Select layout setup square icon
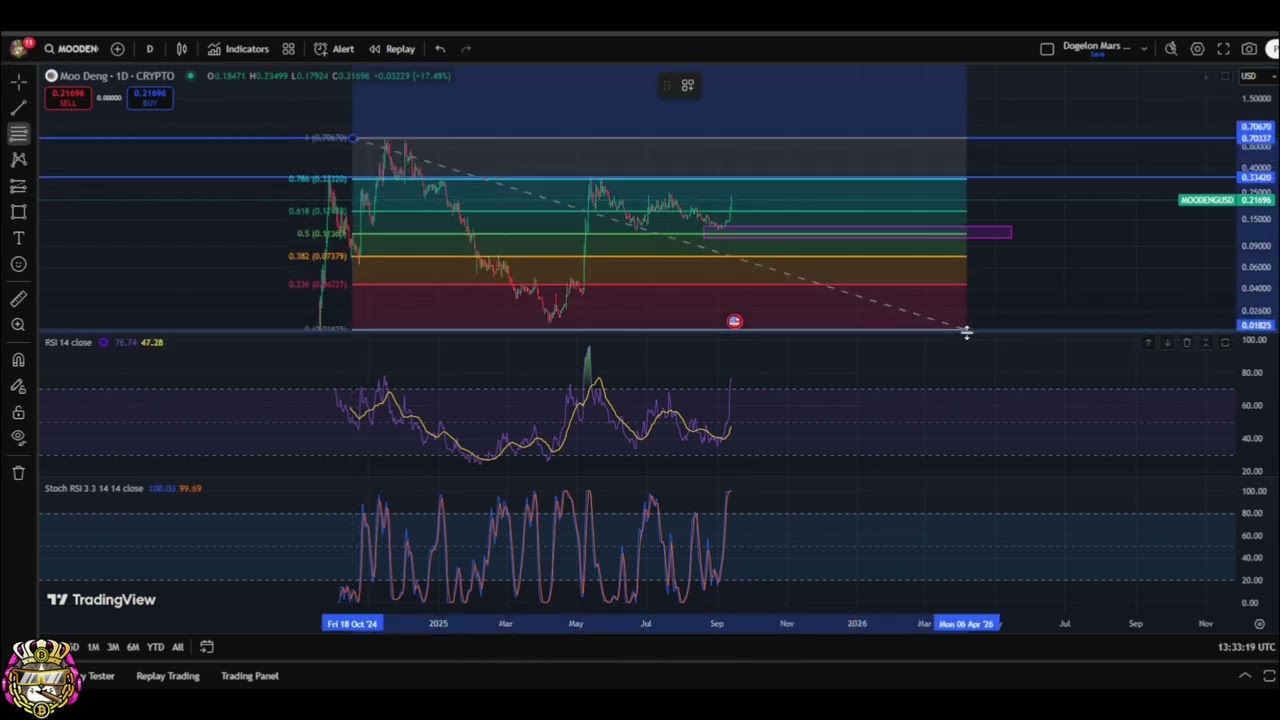The height and width of the screenshot is (720, 1280). pyautogui.click(x=1047, y=48)
